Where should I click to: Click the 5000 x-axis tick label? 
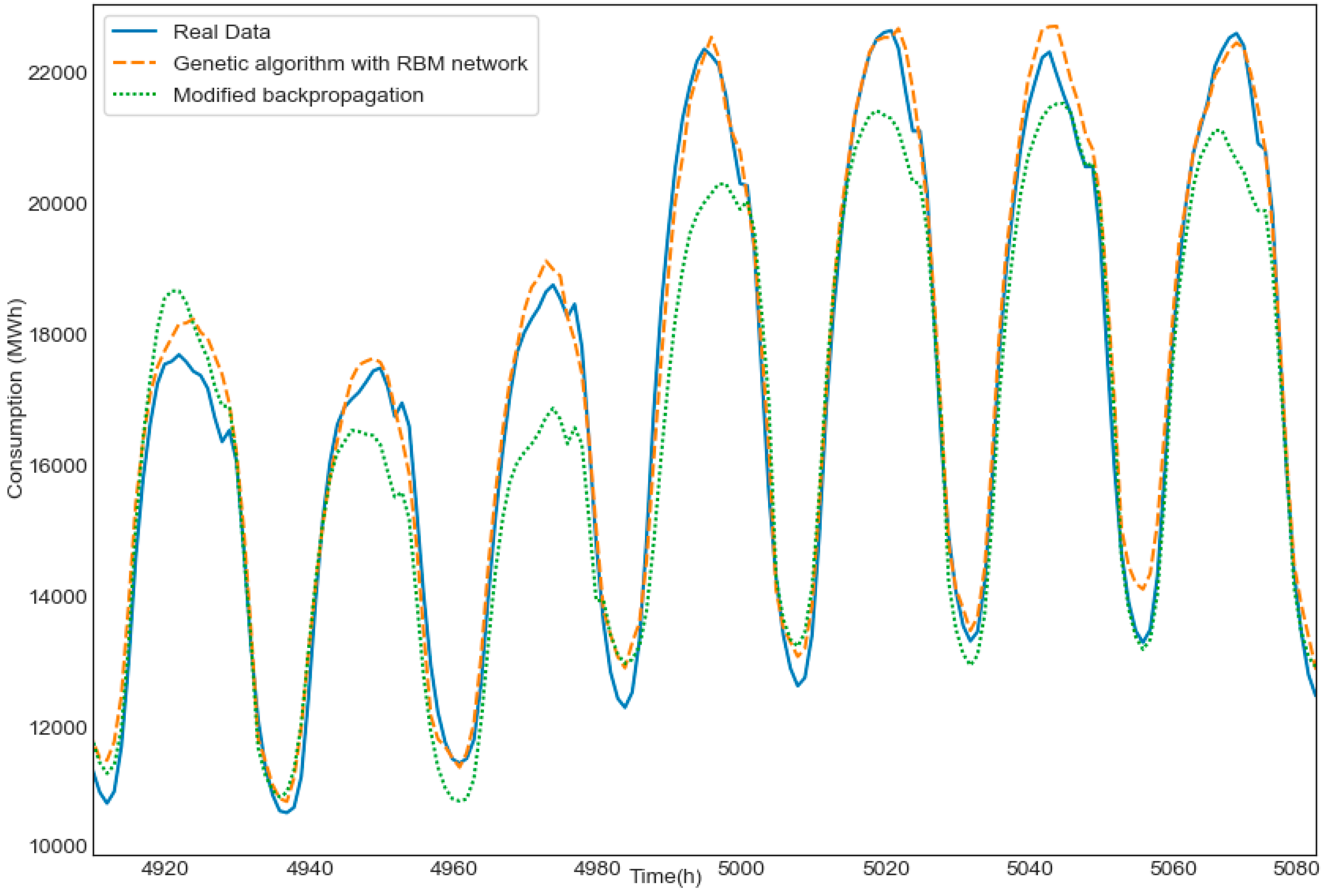741,869
